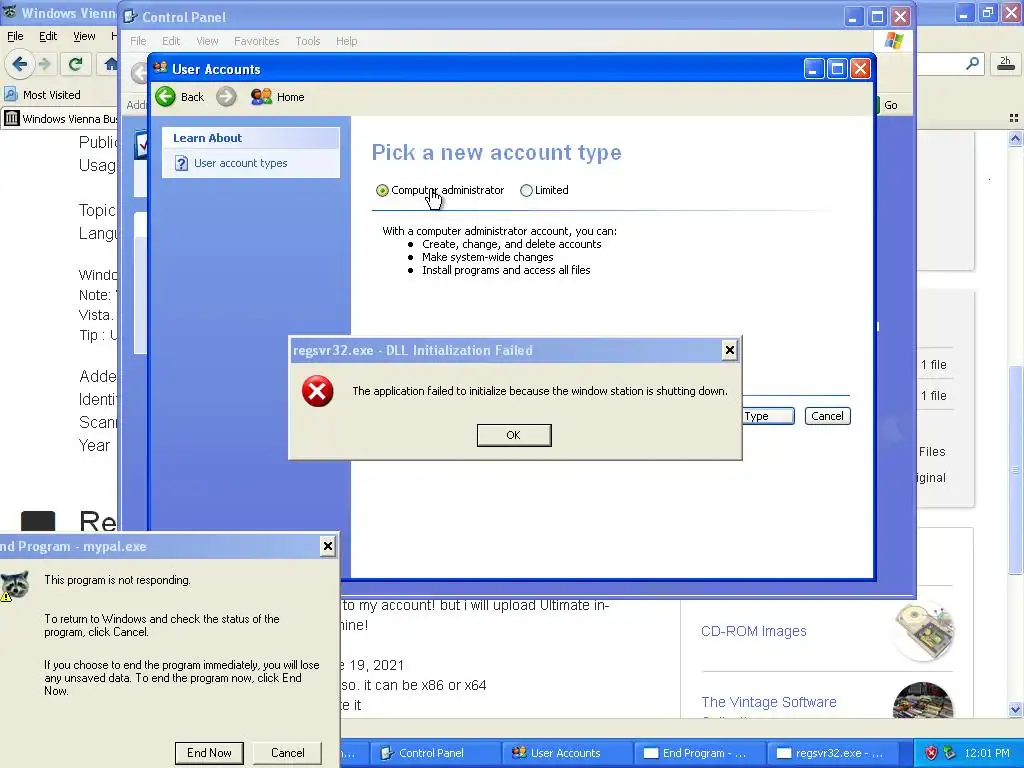Image resolution: width=1024 pixels, height=768 pixels.
Task: Click the red error icon in the regsvr32 dialog
Action: tap(317, 391)
